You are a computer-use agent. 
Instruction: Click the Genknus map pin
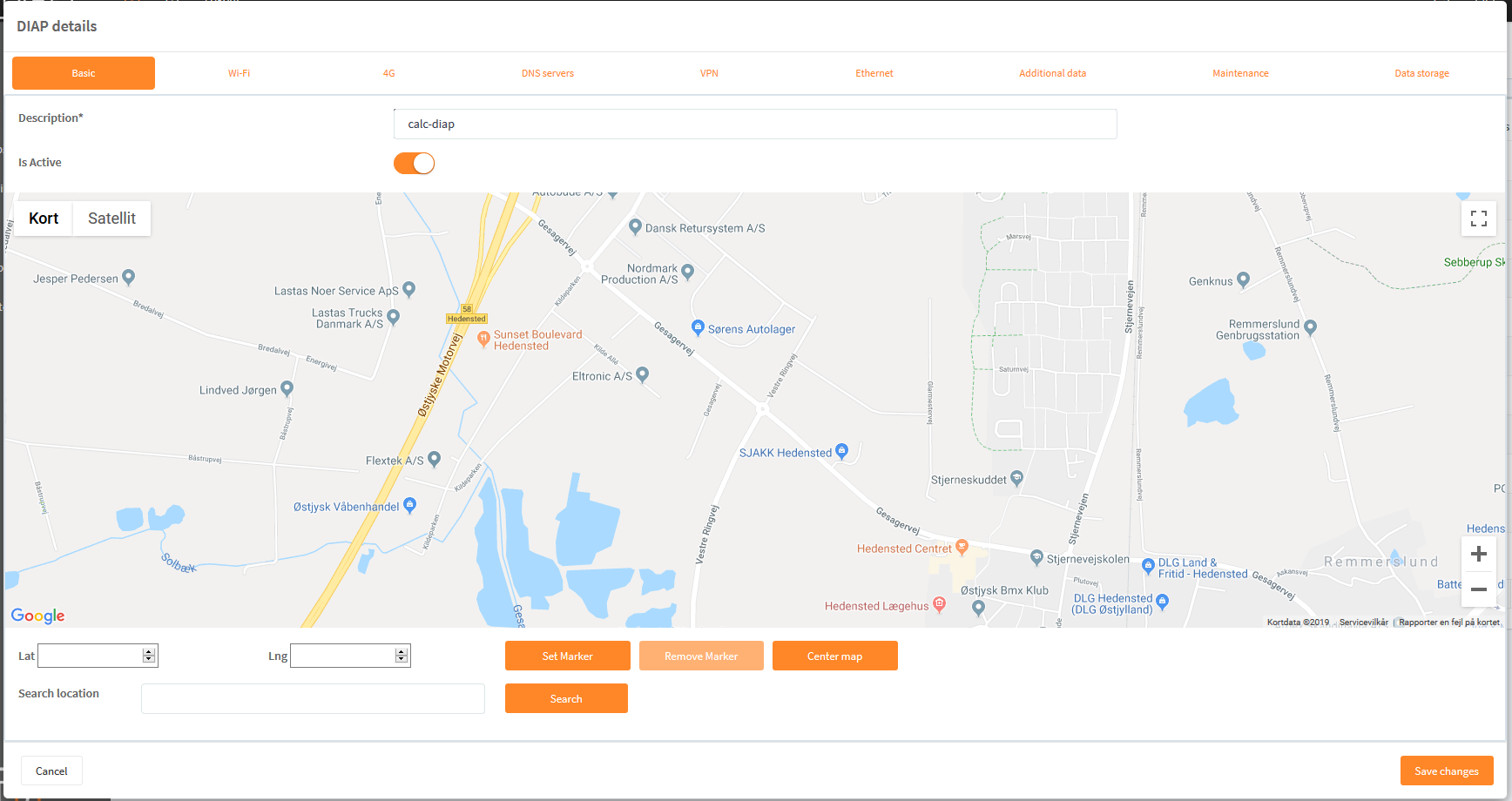[x=1244, y=279]
